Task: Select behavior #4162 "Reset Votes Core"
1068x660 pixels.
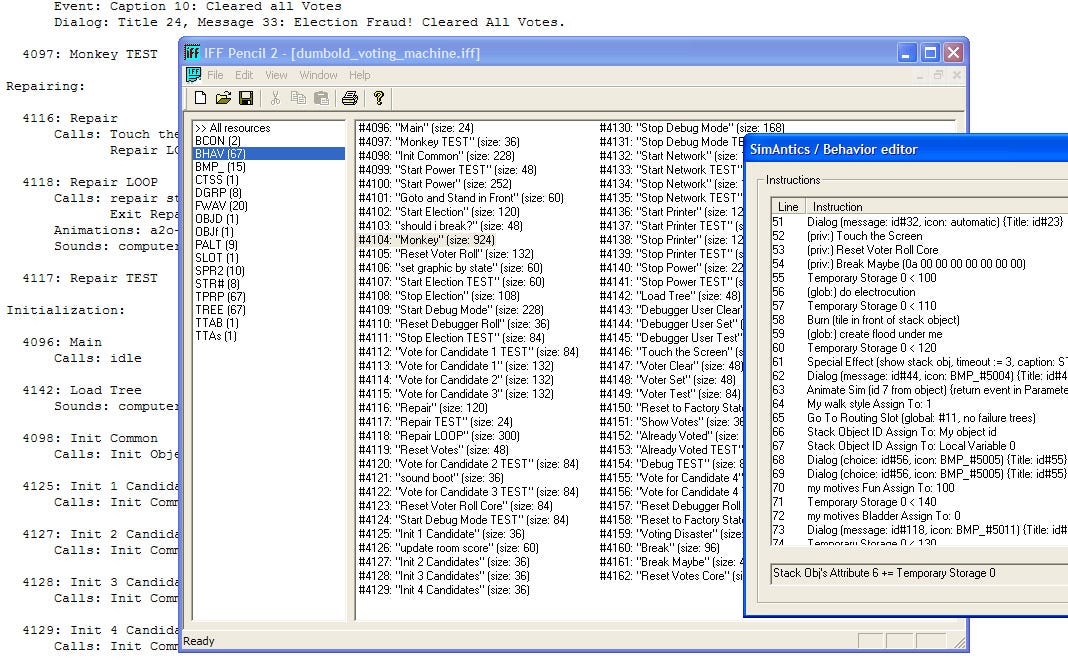Action: click(x=671, y=576)
